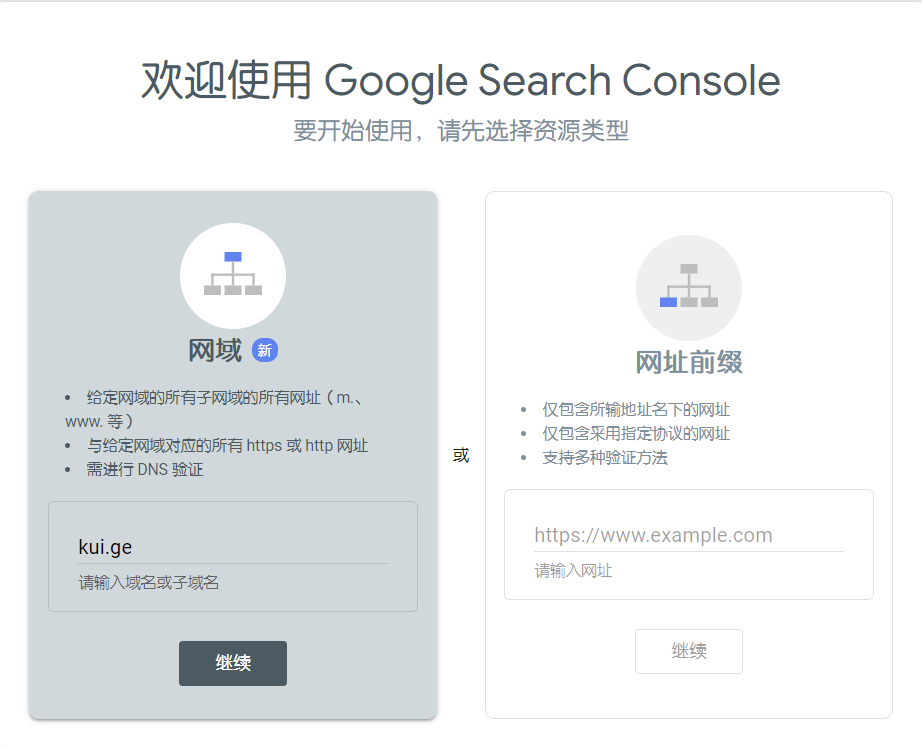Select the 网域 card heading
The width and height of the screenshot is (922, 749).
pos(215,350)
